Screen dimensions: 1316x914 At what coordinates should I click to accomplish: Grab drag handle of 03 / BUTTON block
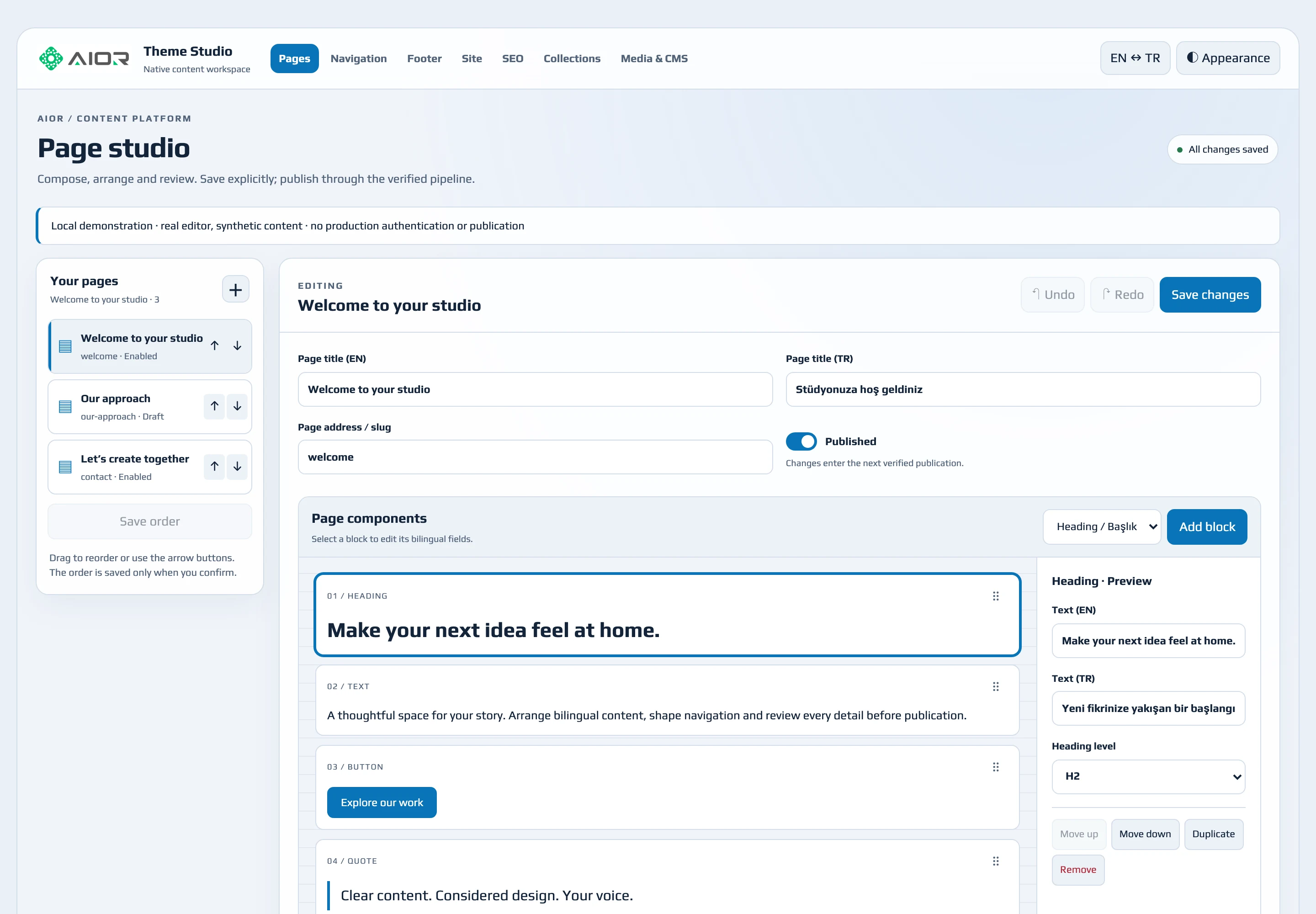point(996,767)
